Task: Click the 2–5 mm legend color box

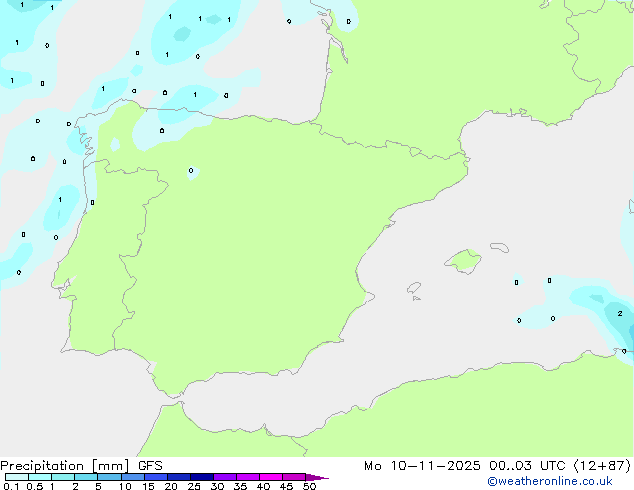Action: (x=86, y=477)
